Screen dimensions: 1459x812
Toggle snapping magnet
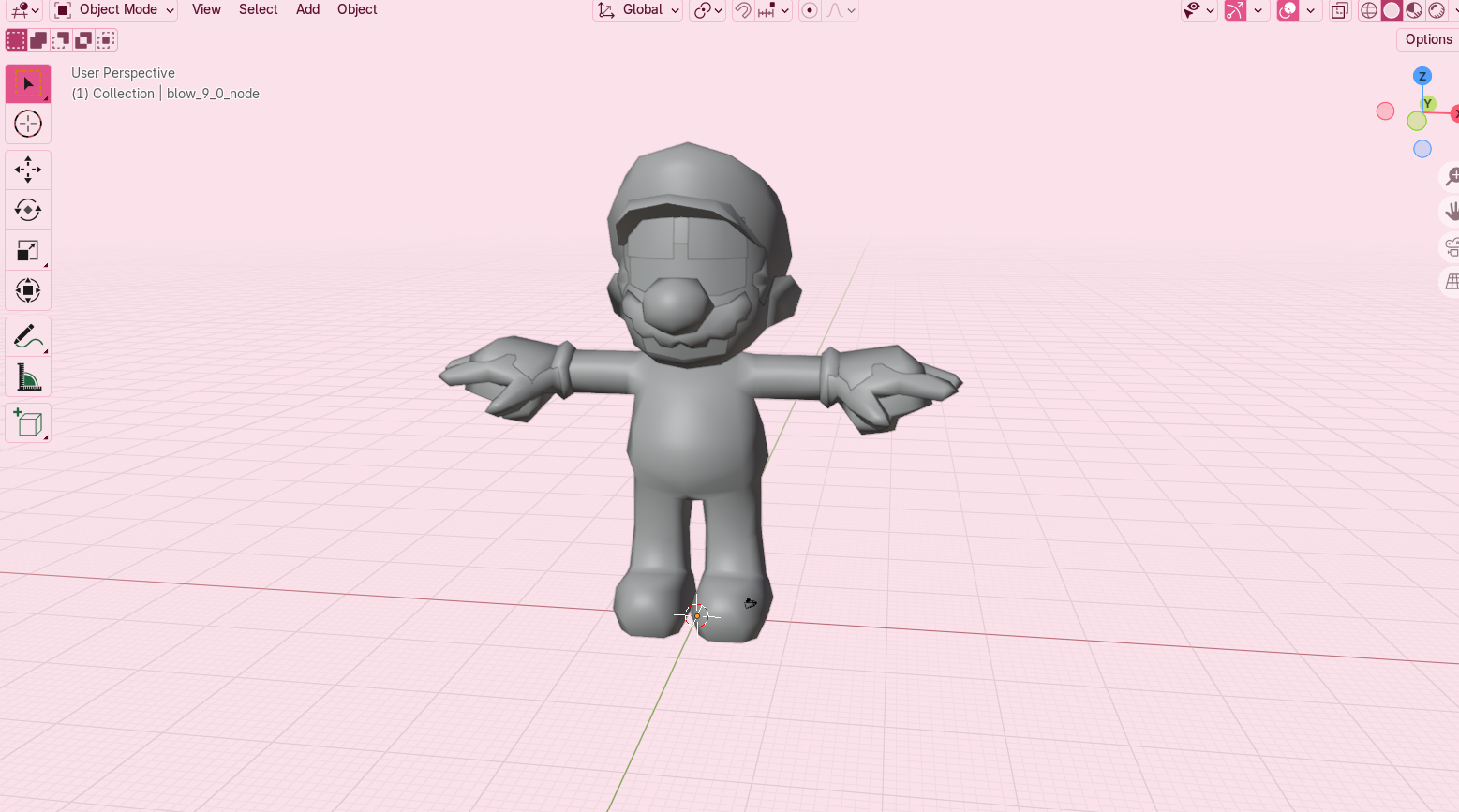(743, 10)
